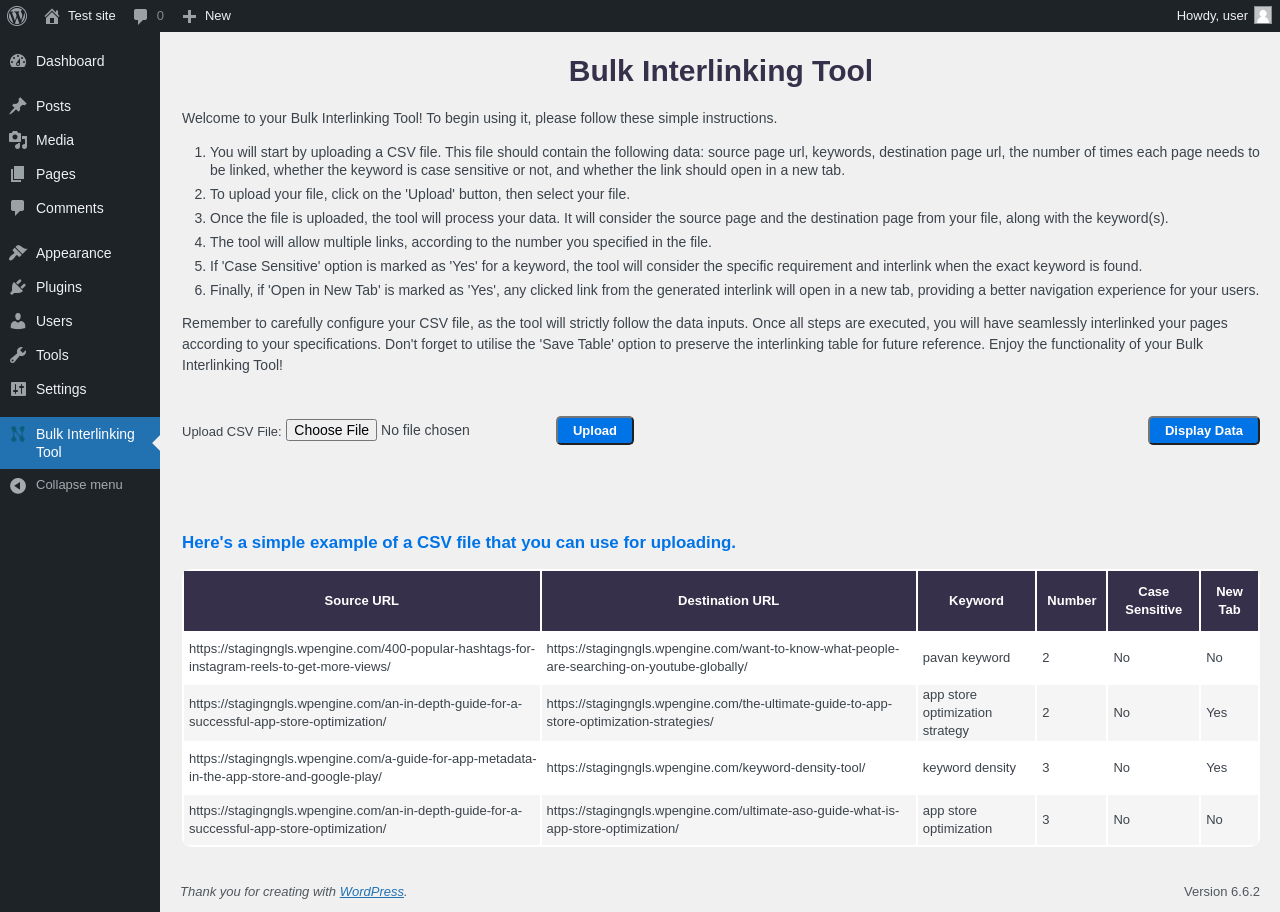Click the user avatar in top bar
Screen dimensions: 1280x912
1263,15
